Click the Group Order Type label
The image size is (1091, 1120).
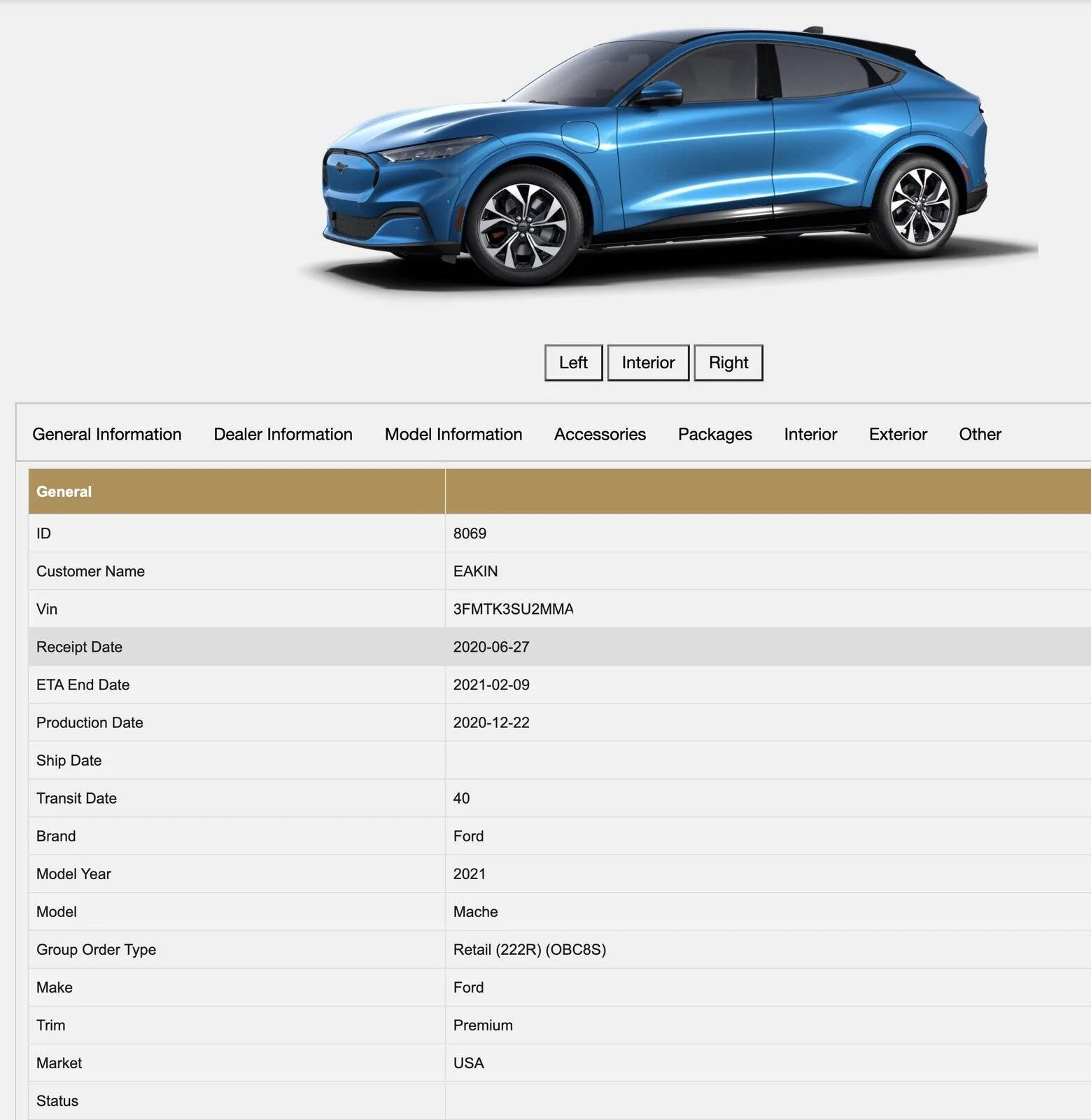tap(96, 949)
